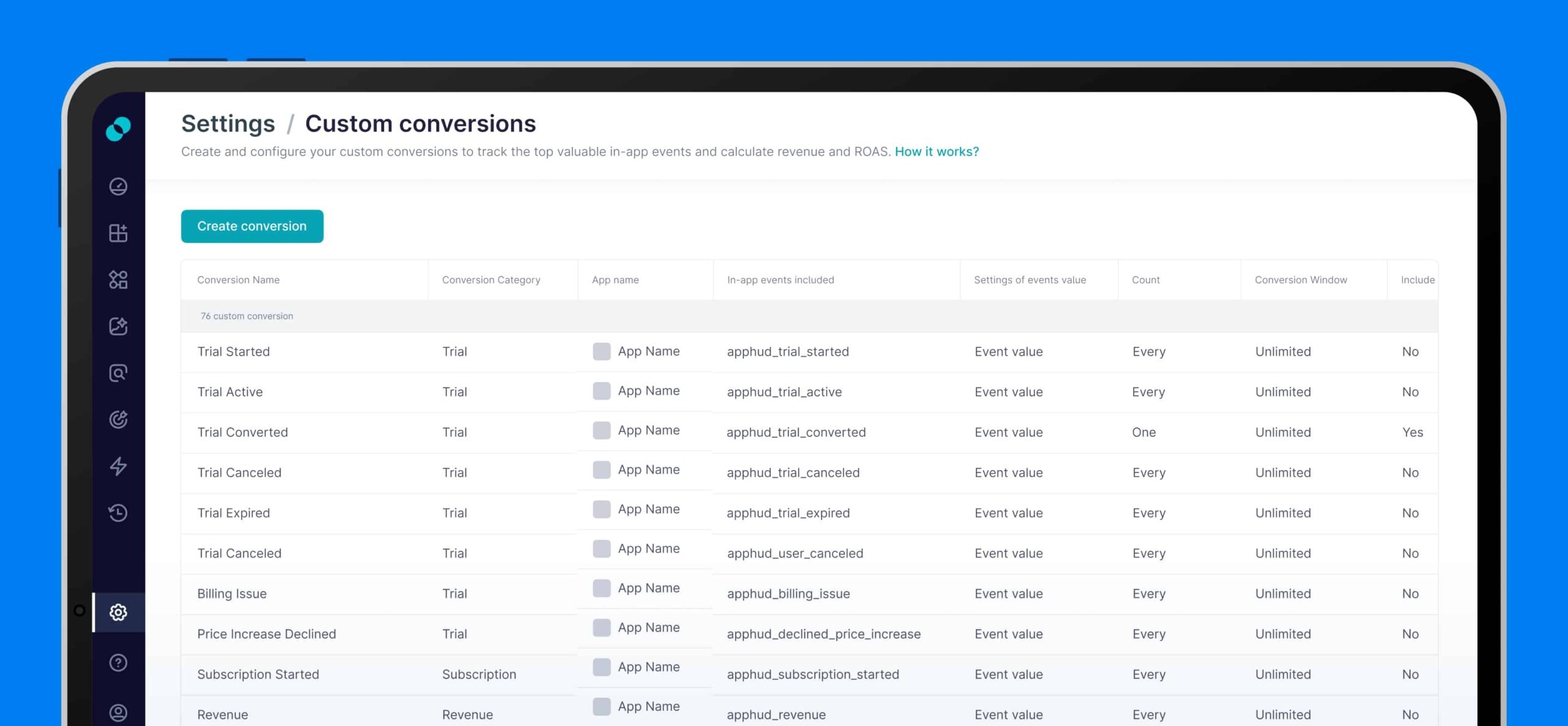The width and height of the screenshot is (1568, 726).
Task: Select the Subscription Started row name
Action: (x=258, y=674)
